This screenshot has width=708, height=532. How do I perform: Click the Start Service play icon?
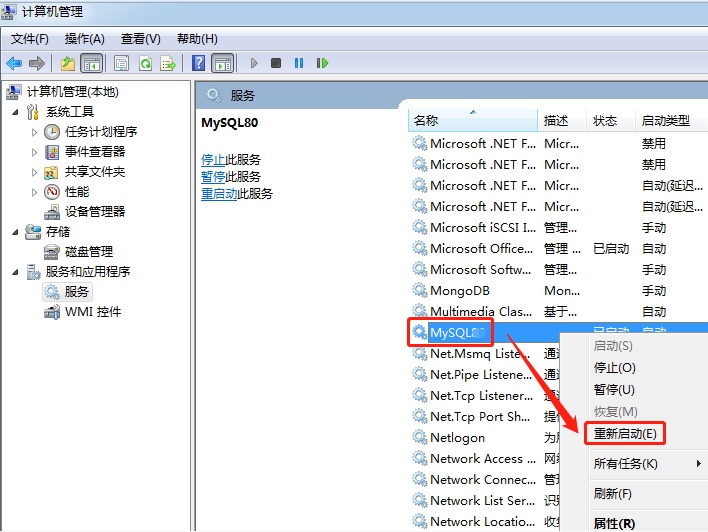(x=254, y=63)
